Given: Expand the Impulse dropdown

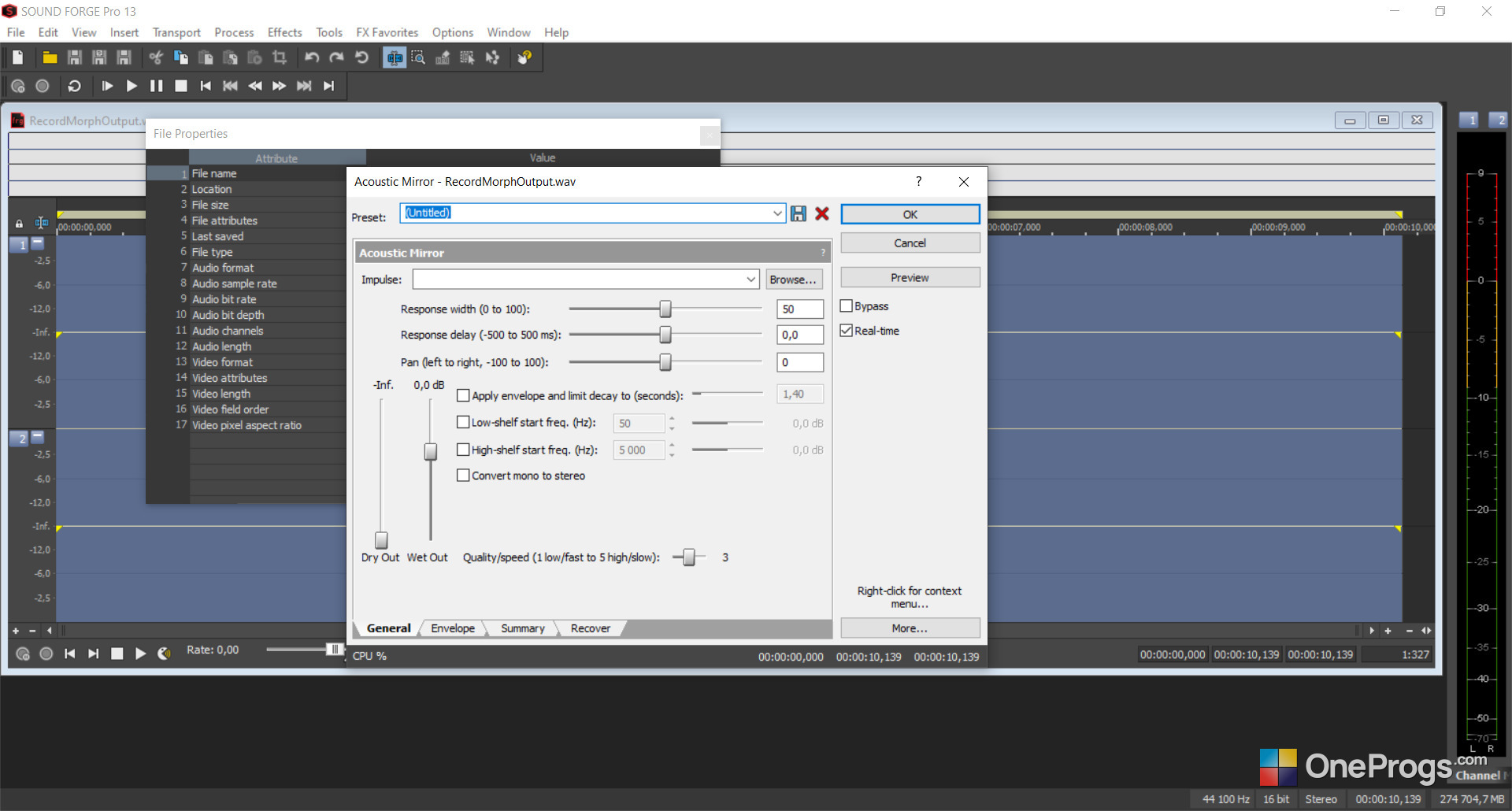Looking at the screenshot, I should [751, 280].
